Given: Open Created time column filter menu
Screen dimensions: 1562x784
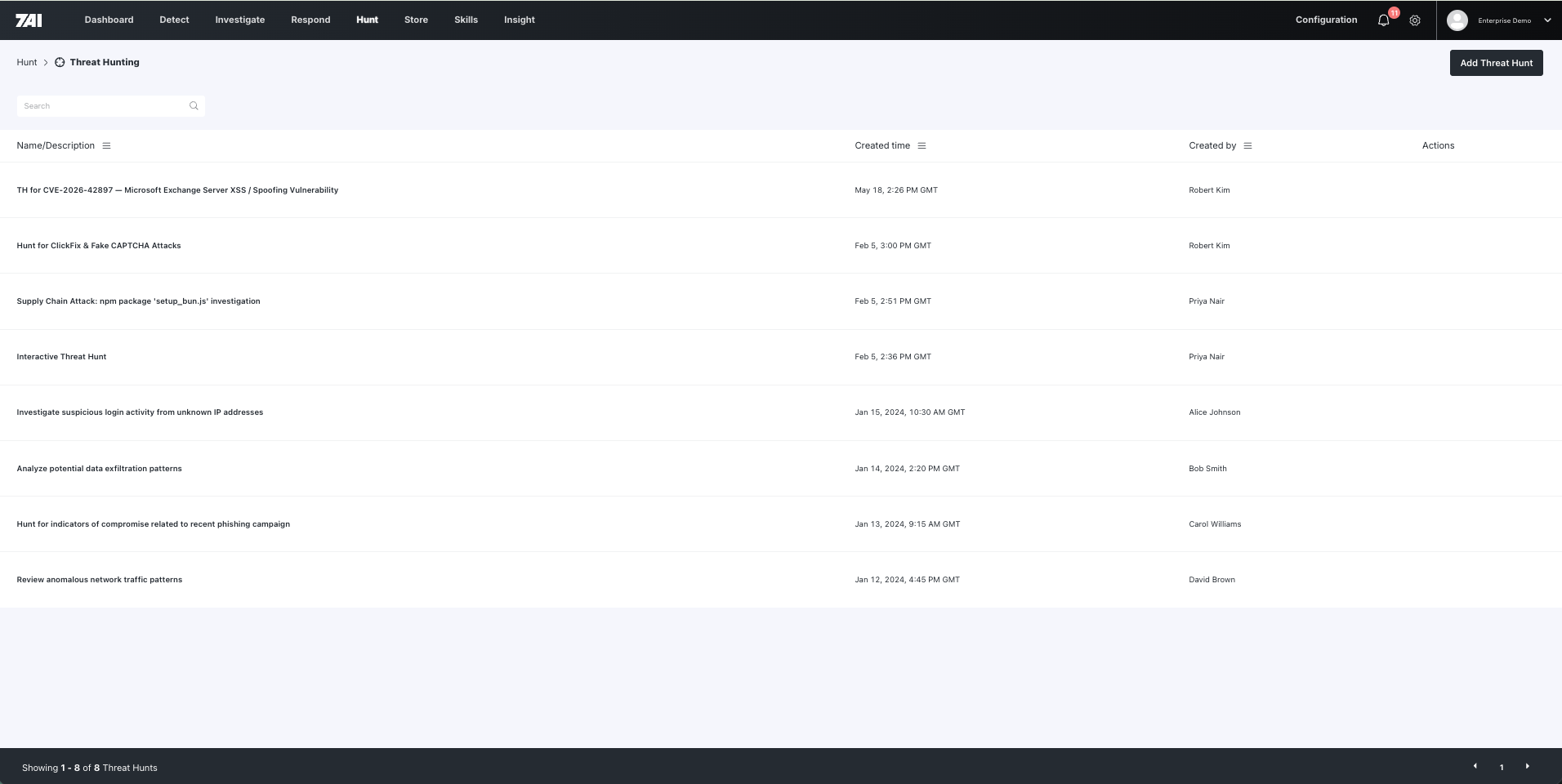Looking at the screenshot, I should [922, 145].
